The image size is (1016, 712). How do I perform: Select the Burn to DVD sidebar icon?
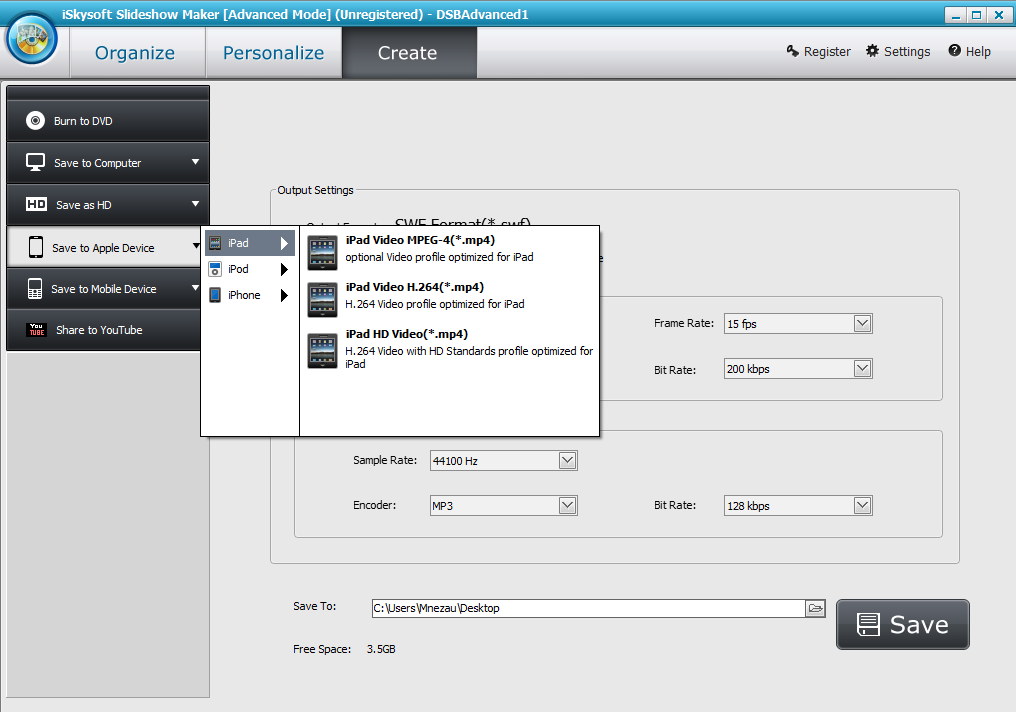coord(35,119)
